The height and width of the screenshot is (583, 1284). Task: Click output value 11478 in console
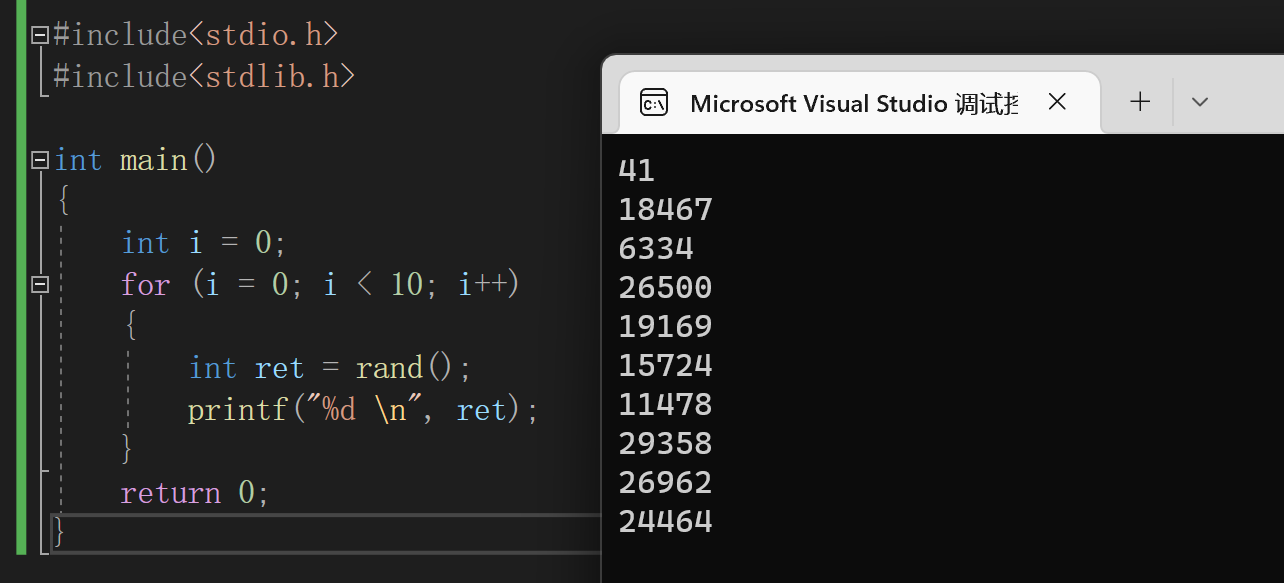pos(666,405)
